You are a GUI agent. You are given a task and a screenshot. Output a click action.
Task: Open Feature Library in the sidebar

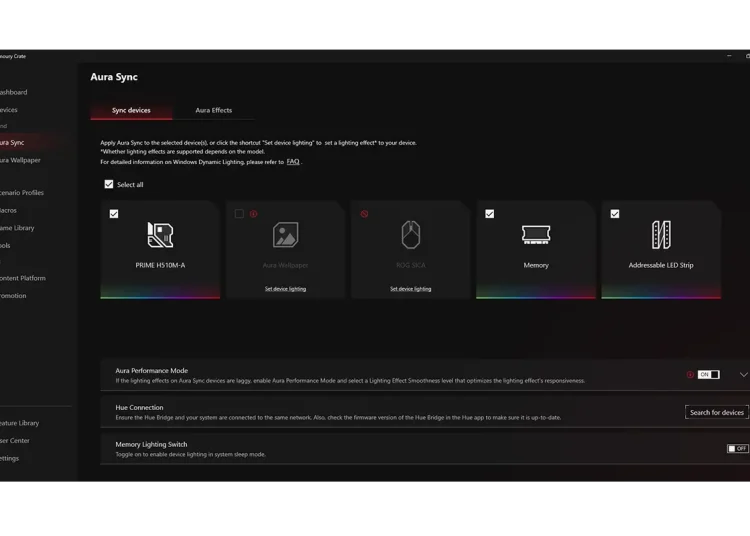click(20, 423)
